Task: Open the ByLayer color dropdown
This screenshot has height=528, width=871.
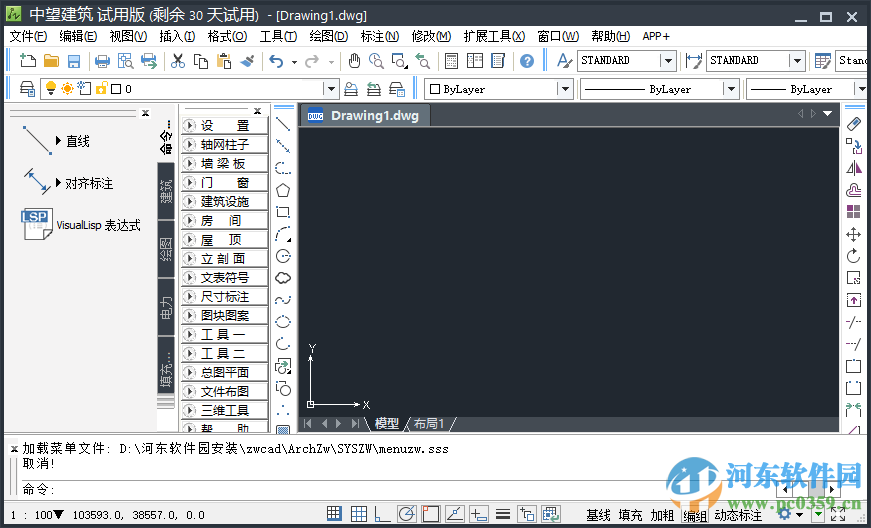Action: (x=565, y=89)
